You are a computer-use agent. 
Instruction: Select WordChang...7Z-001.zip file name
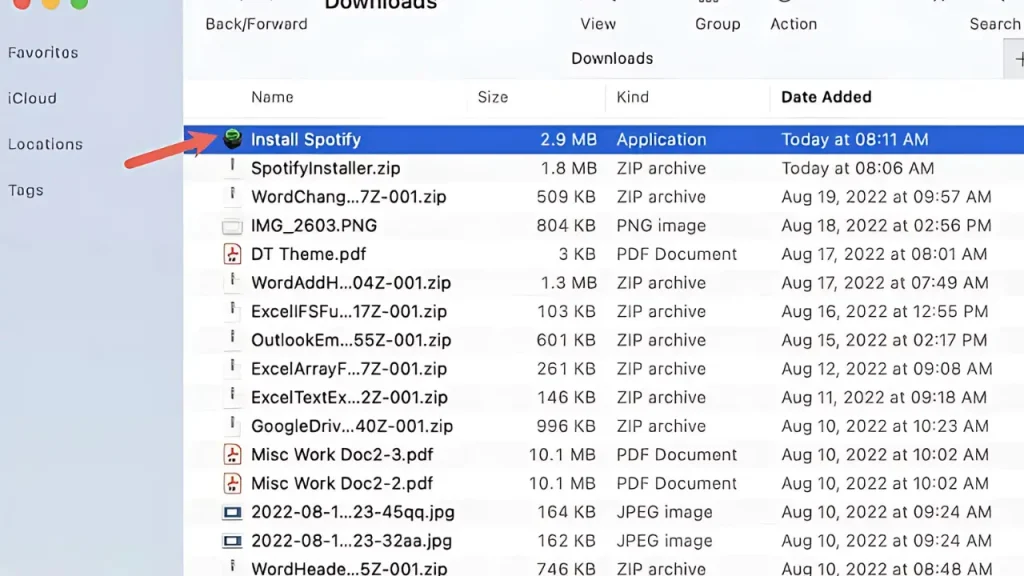pos(349,197)
